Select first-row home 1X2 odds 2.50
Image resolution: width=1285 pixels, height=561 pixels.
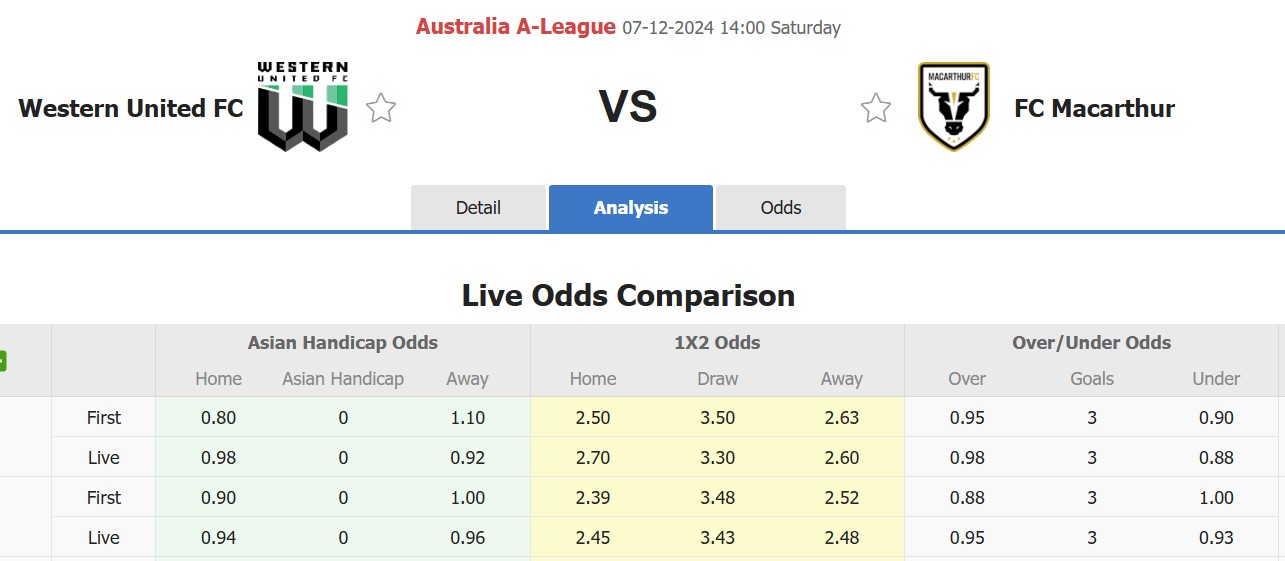593,418
